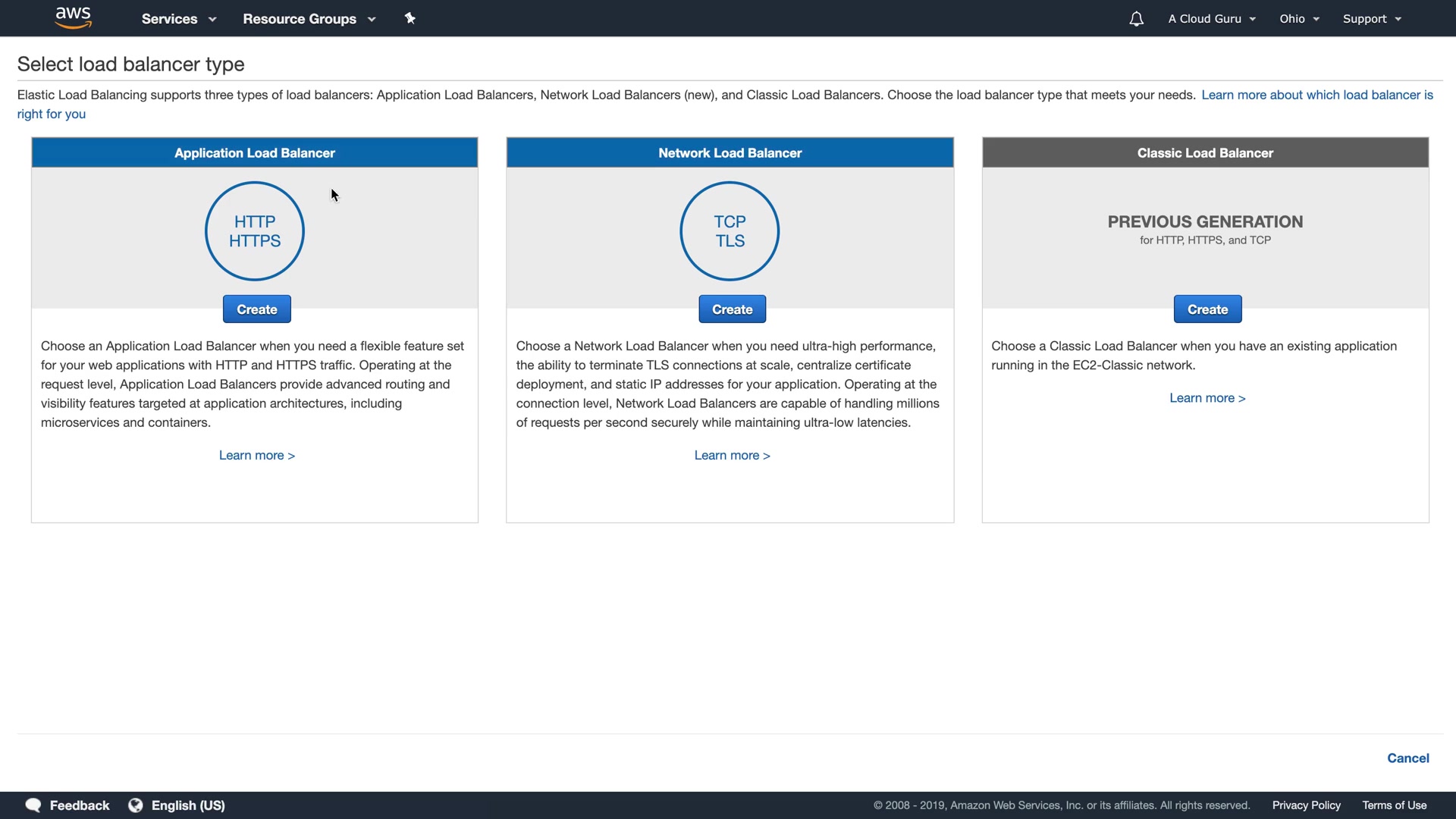
Task: Open the A Cloud Guru account menu
Action: pyautogui.click(x=1212, y=19)
